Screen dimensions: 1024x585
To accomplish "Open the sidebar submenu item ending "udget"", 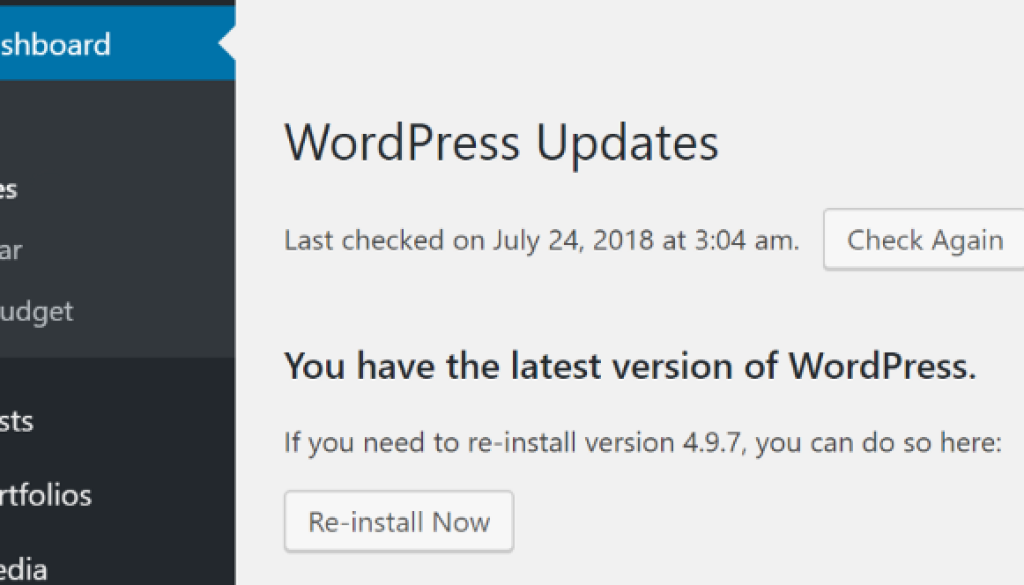I will (x=37, y=311).
